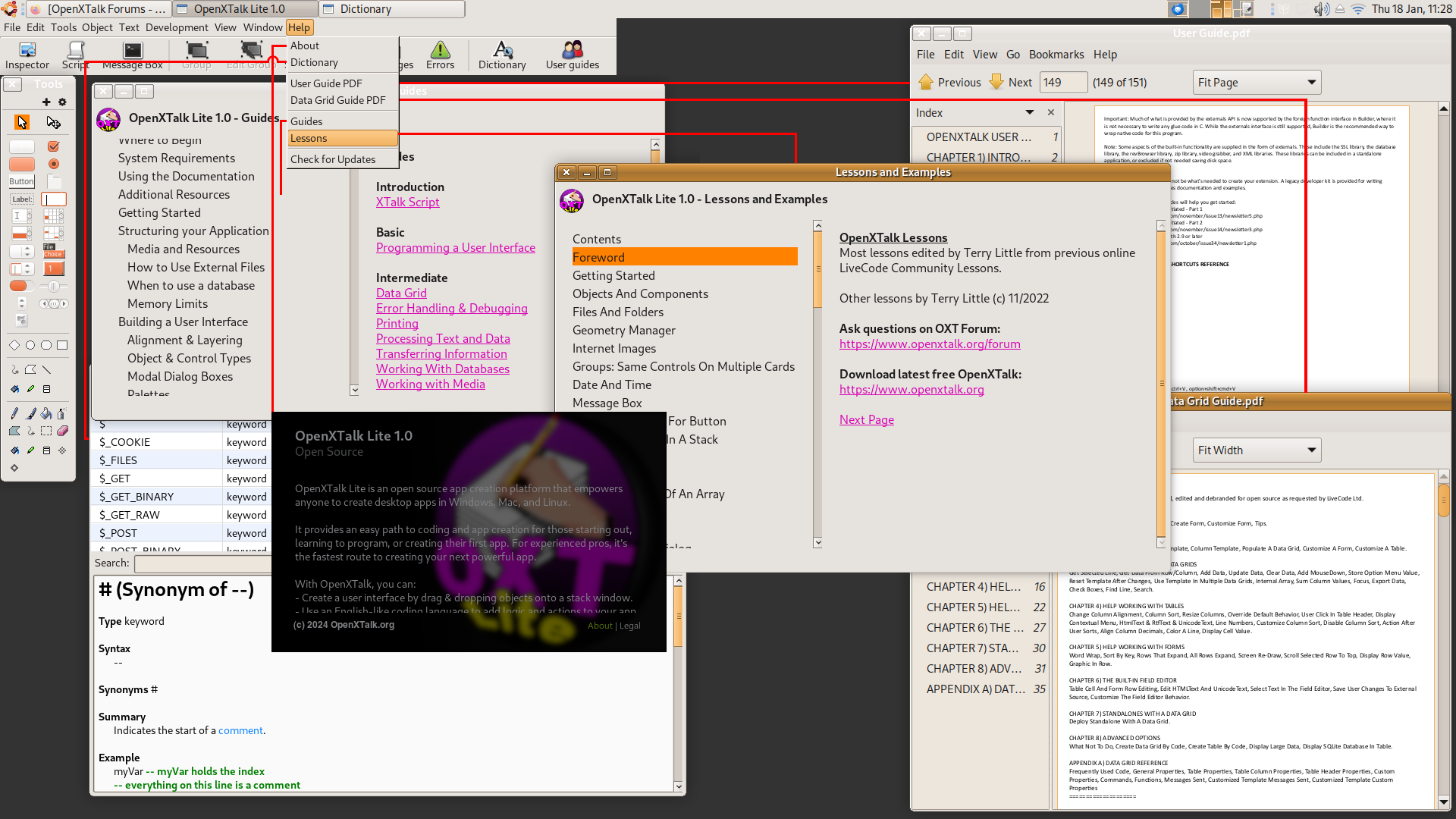Pick the data grid control tool
This screenshot has height=819, width=1456.
tap(54, 216)
